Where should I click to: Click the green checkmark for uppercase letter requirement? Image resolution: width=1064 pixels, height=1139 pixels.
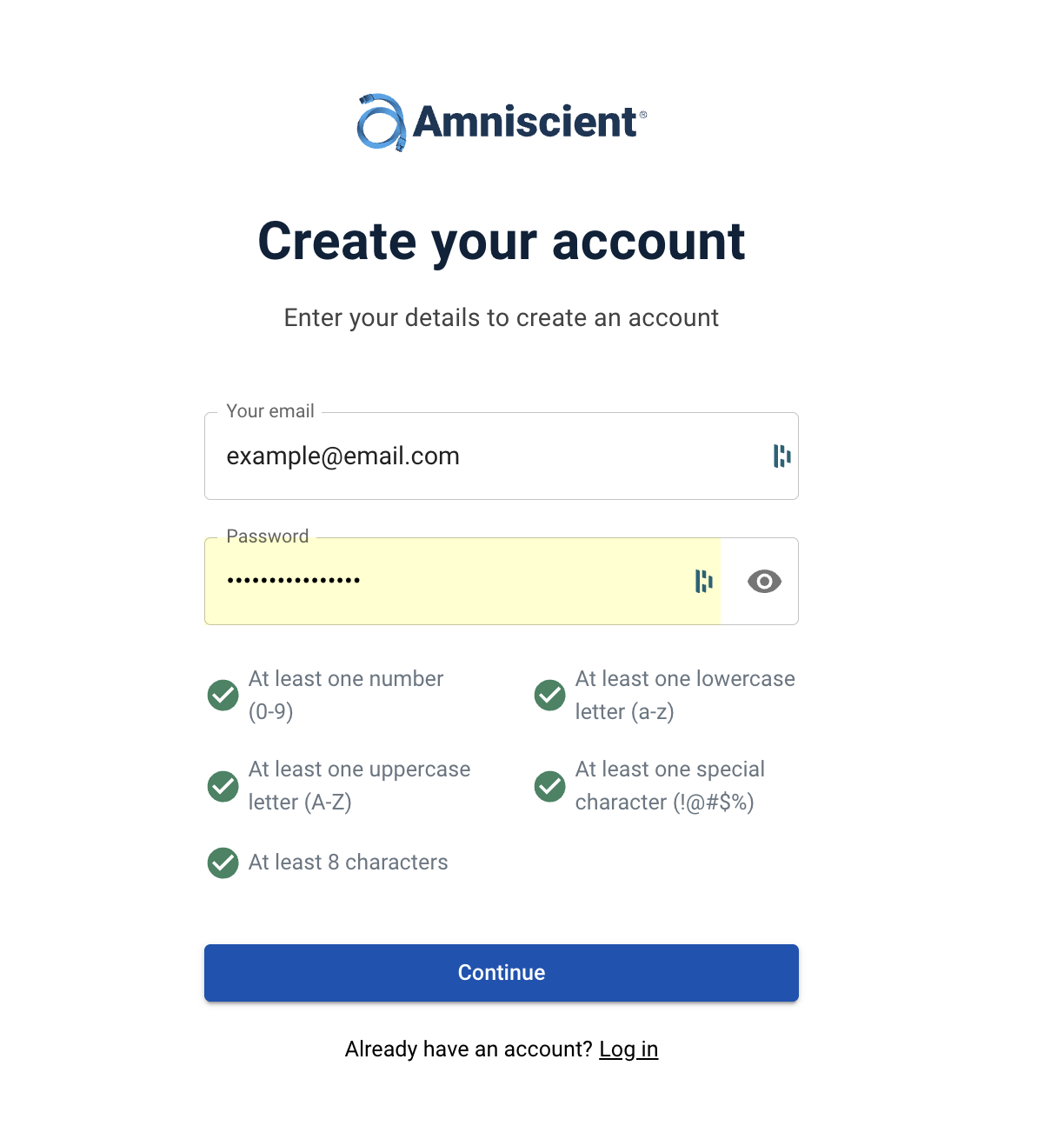[223, 785]
